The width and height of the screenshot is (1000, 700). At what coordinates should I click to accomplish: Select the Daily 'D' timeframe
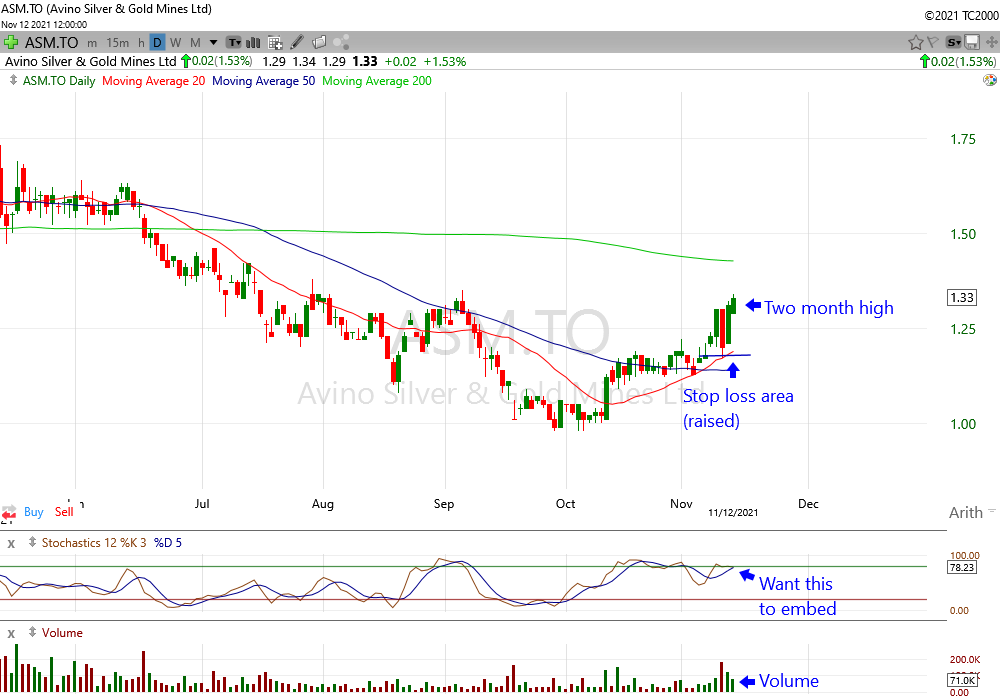pos(157,43)
